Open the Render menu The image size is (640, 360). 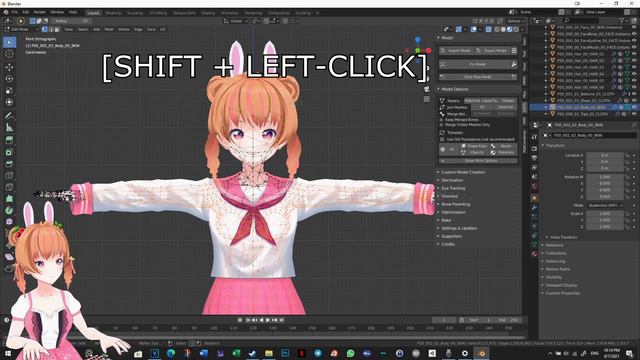40,12
